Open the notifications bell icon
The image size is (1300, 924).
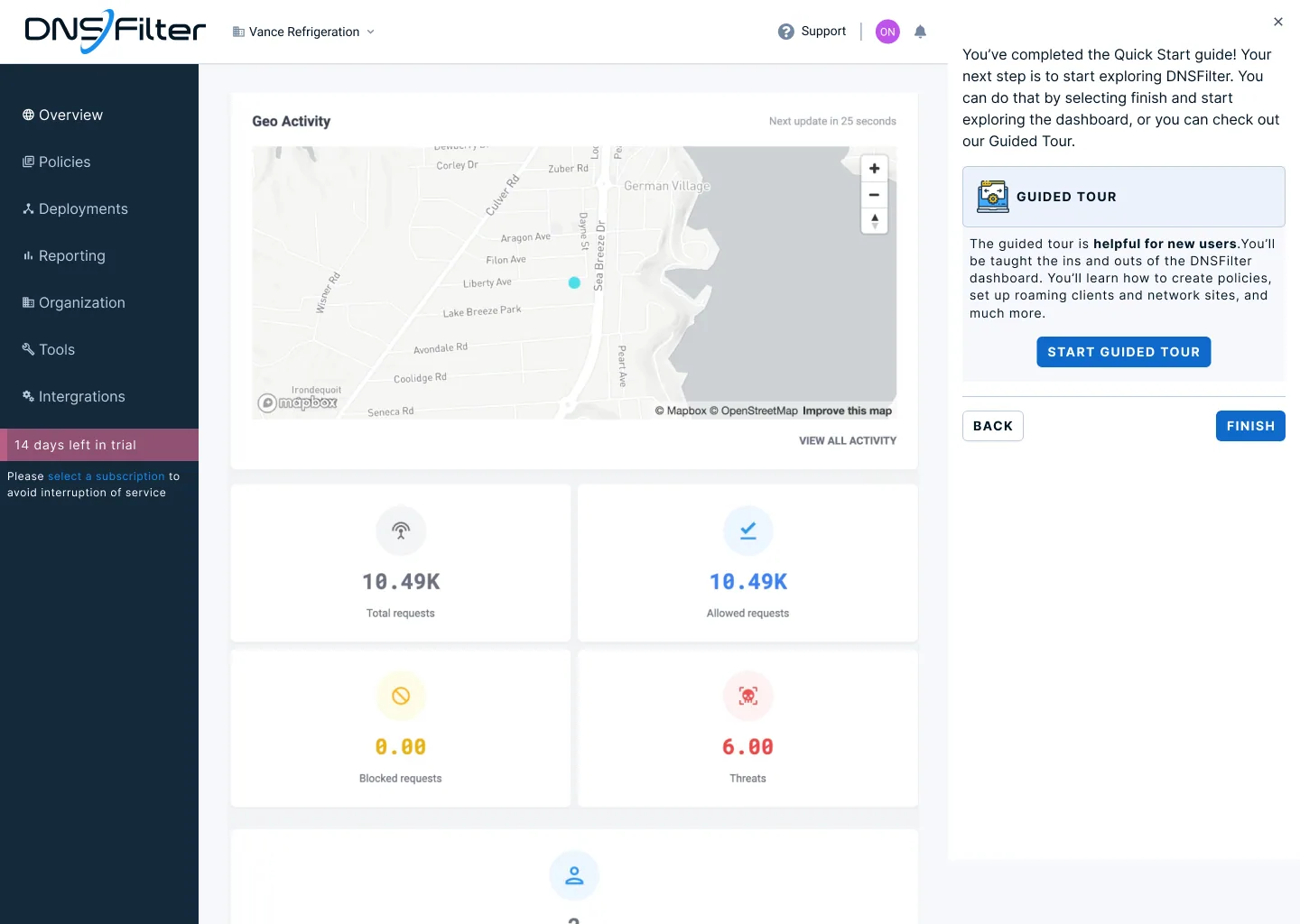coord(920,32)
